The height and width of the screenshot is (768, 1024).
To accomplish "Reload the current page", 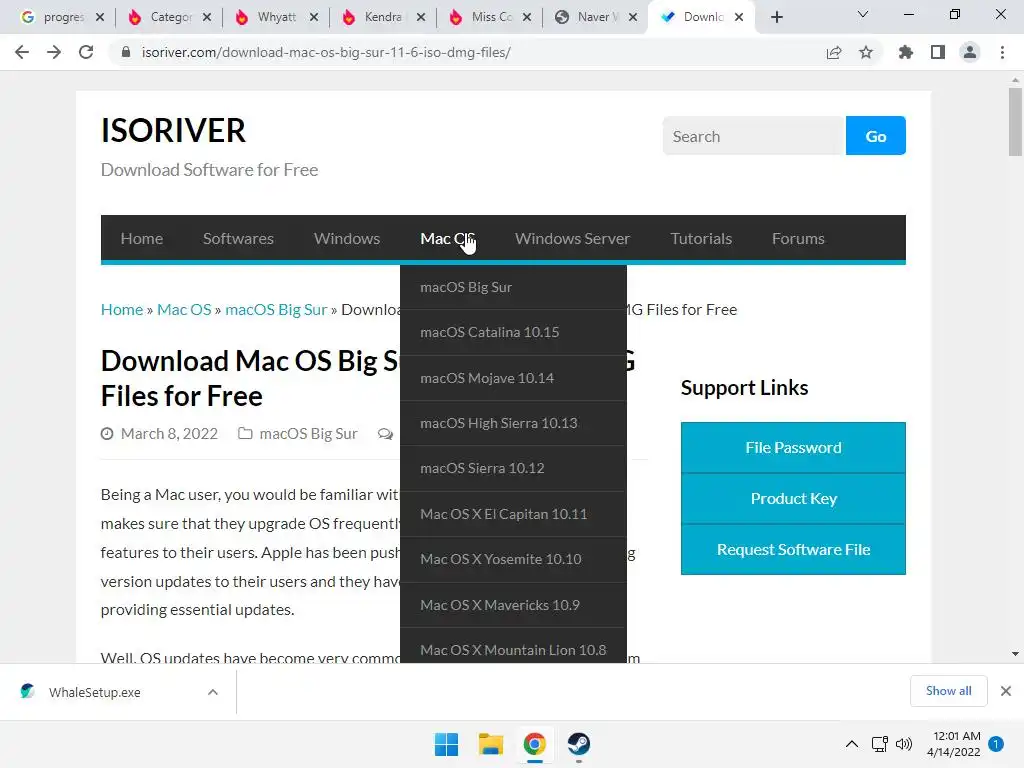I will pos(86,52).
